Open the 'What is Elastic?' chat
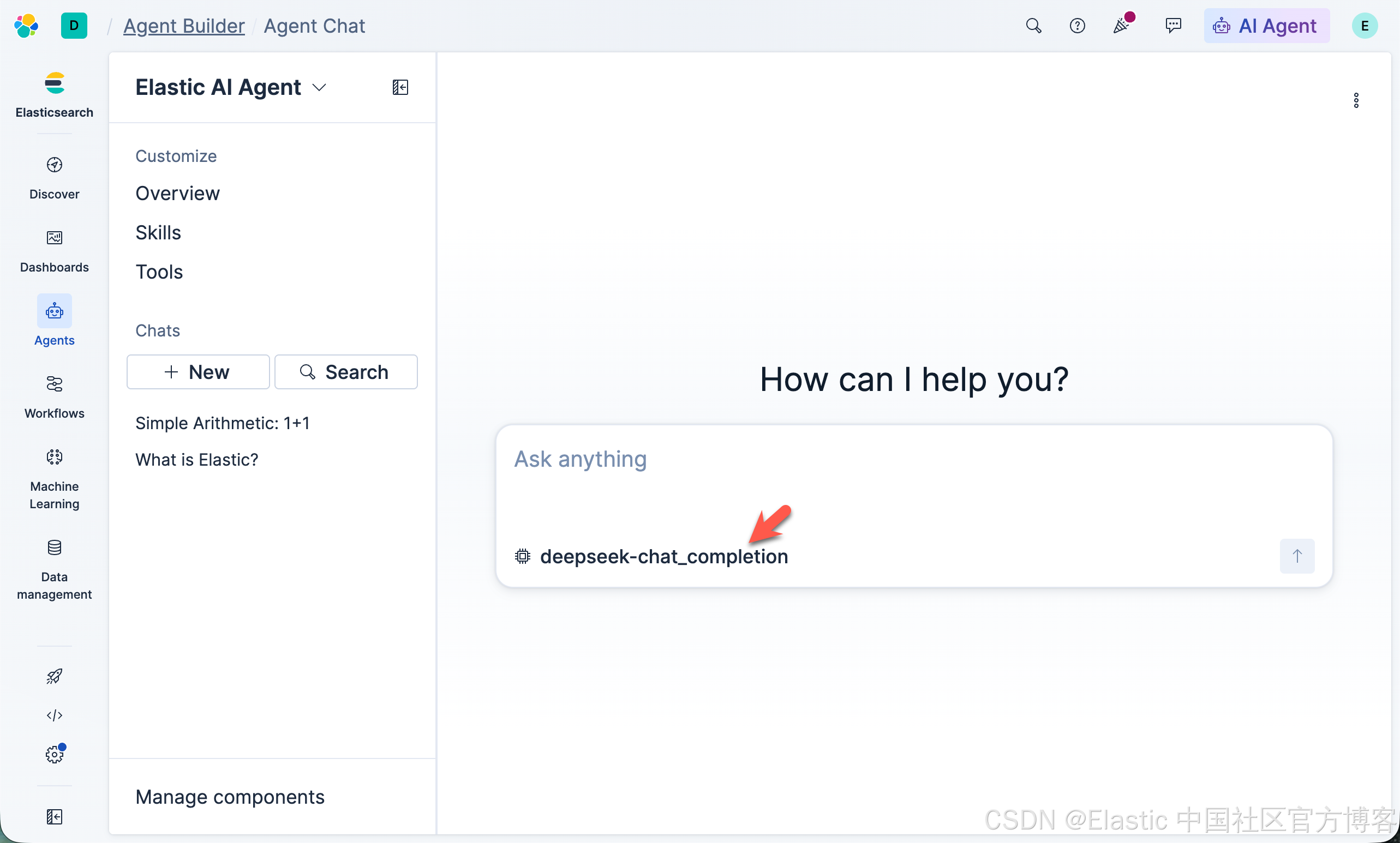The width and height of the screenshot is (1400, 843). [196, 459]
